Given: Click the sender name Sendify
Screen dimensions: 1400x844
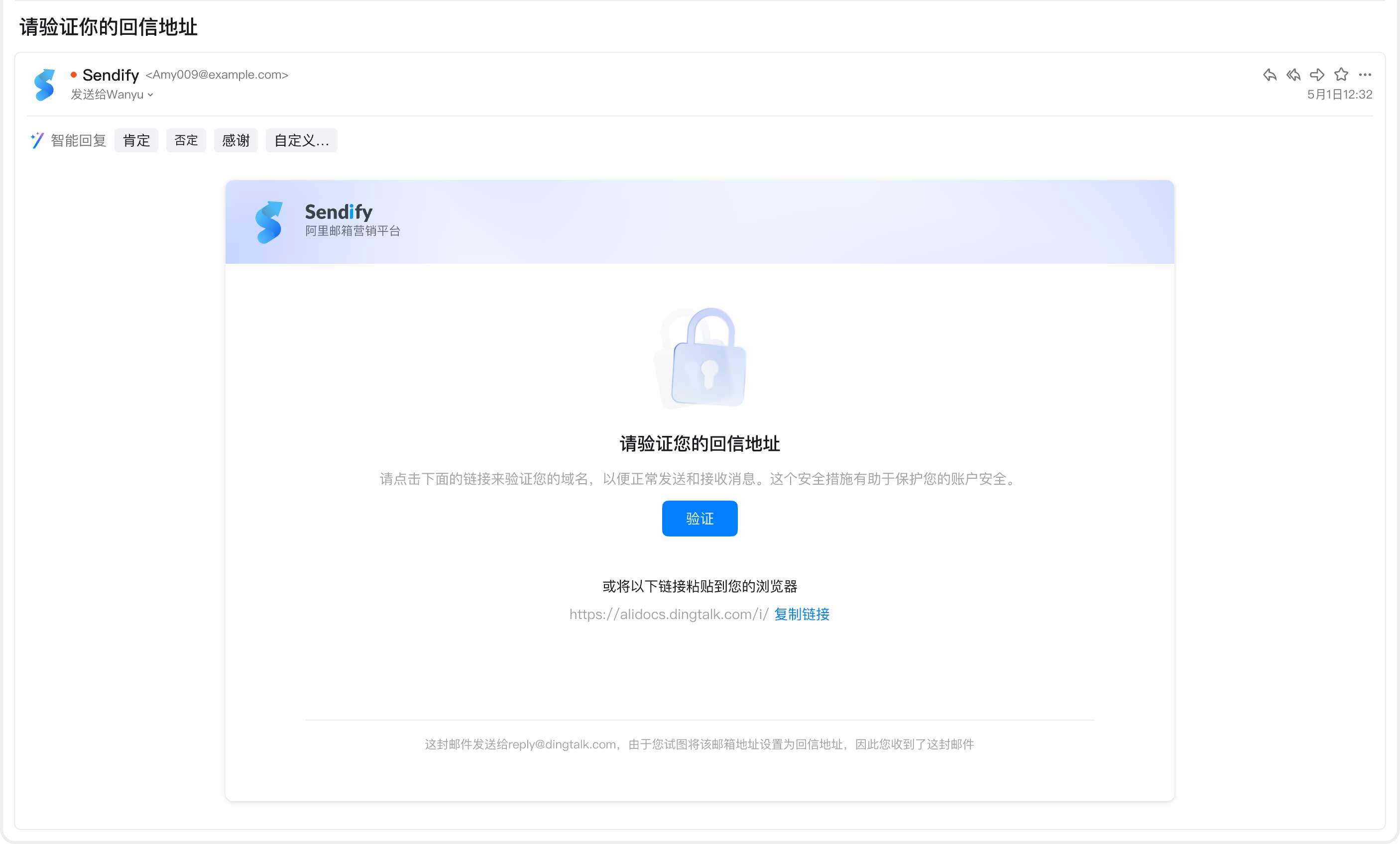Looking at the screenshot, I should click(111, 75).
